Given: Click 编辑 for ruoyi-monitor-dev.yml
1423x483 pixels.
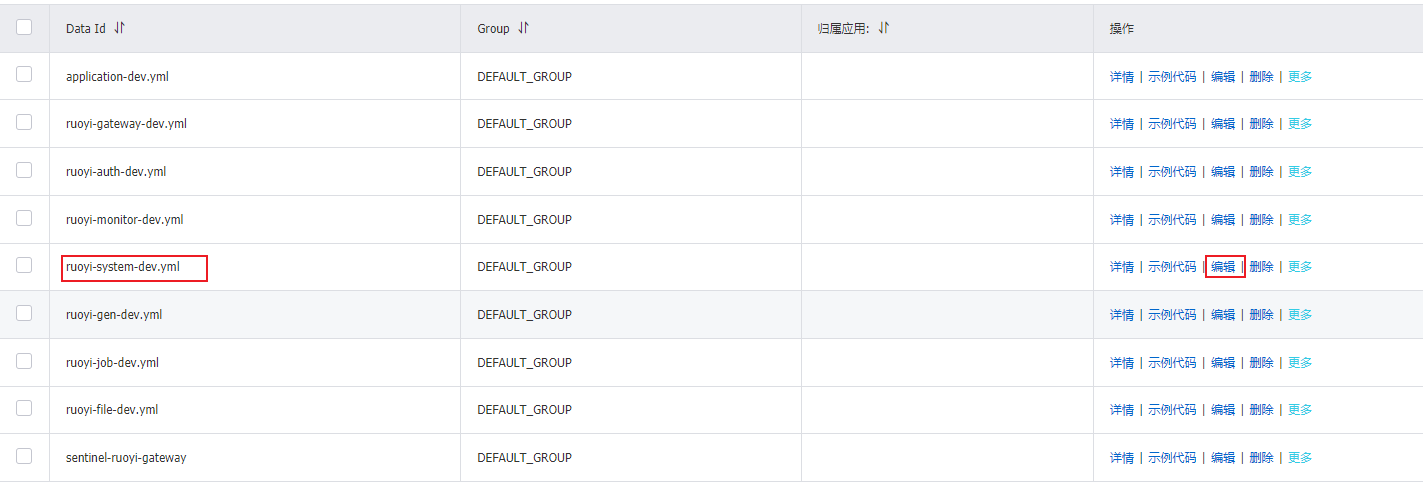Looking at the screenshot, I should [x=1223, y=220].
